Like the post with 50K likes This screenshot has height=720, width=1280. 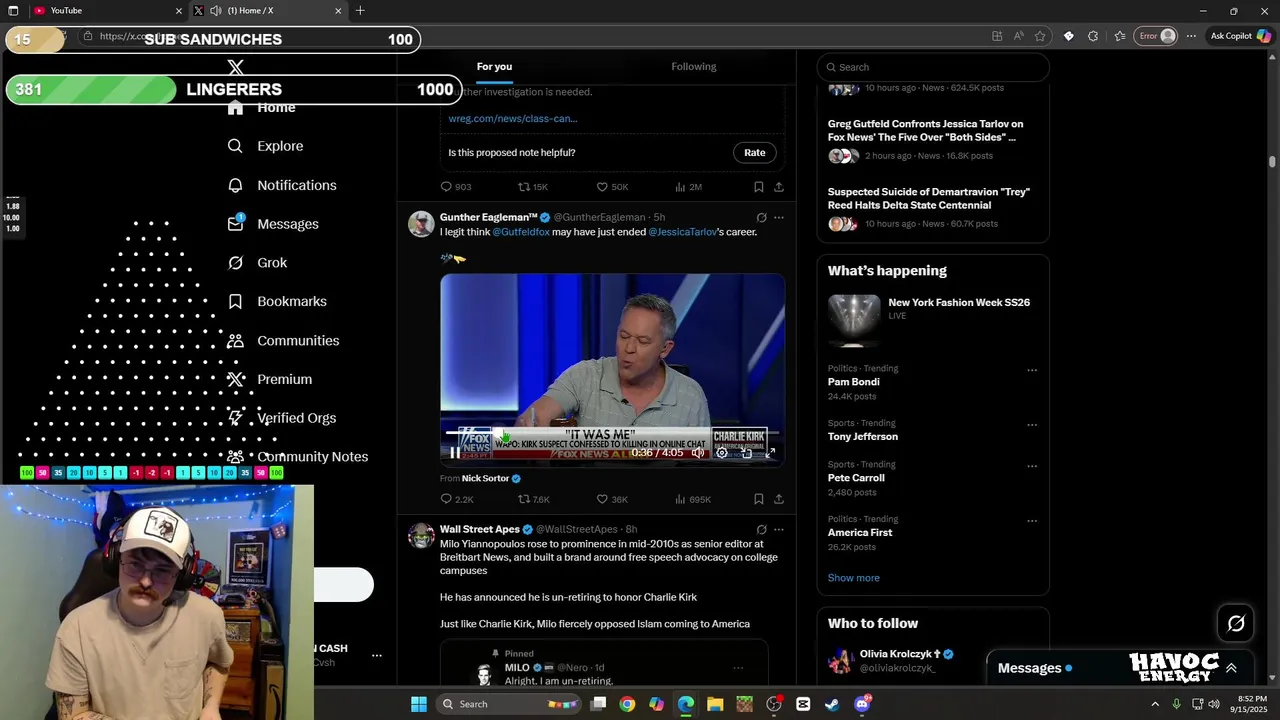coord(612,187)
